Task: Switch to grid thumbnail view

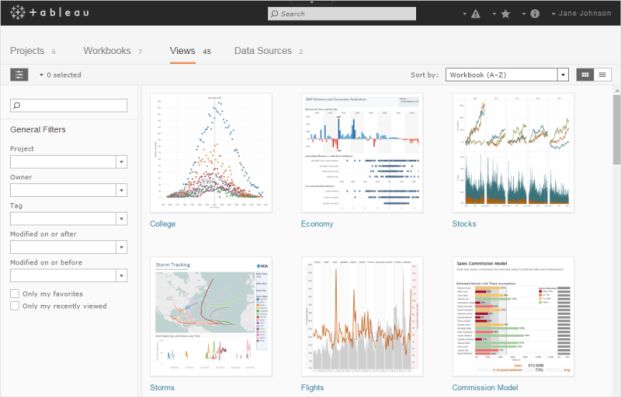Action: click(585, 74)
